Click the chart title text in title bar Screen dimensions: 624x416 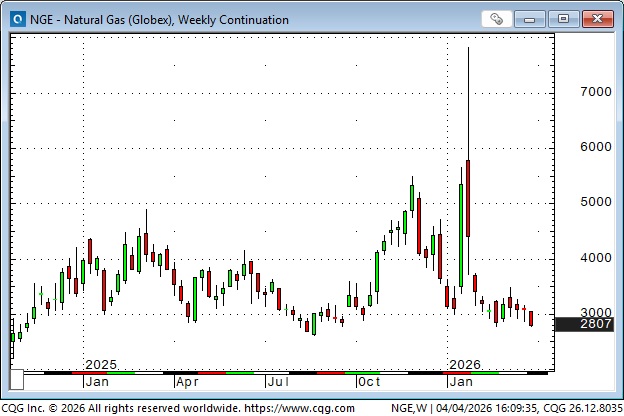pyautogui.click(x=162, y=19)
